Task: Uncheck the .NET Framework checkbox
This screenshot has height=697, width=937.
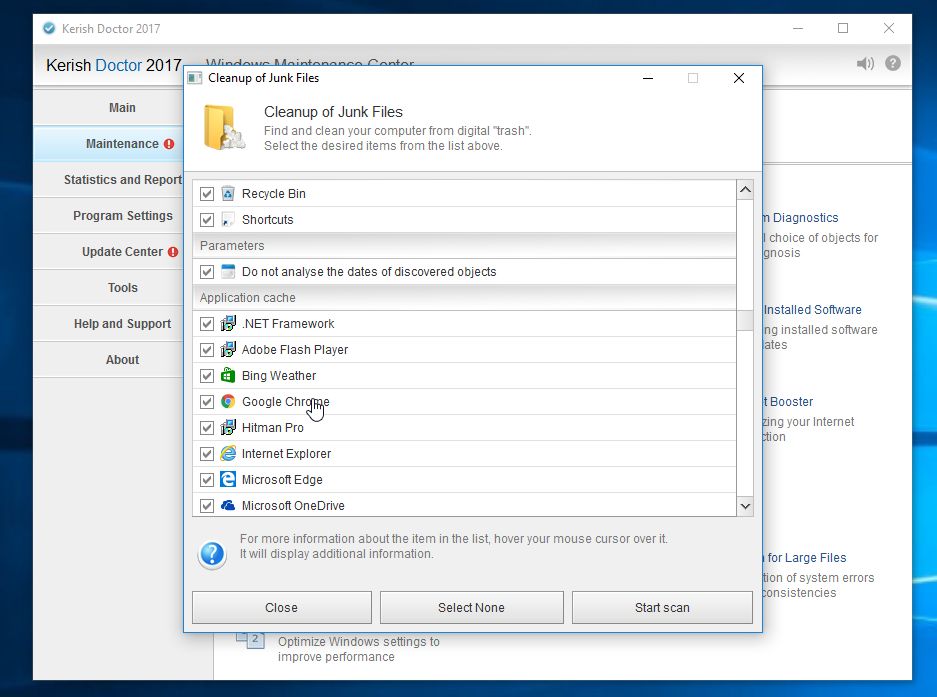Action: click(207, 323)
